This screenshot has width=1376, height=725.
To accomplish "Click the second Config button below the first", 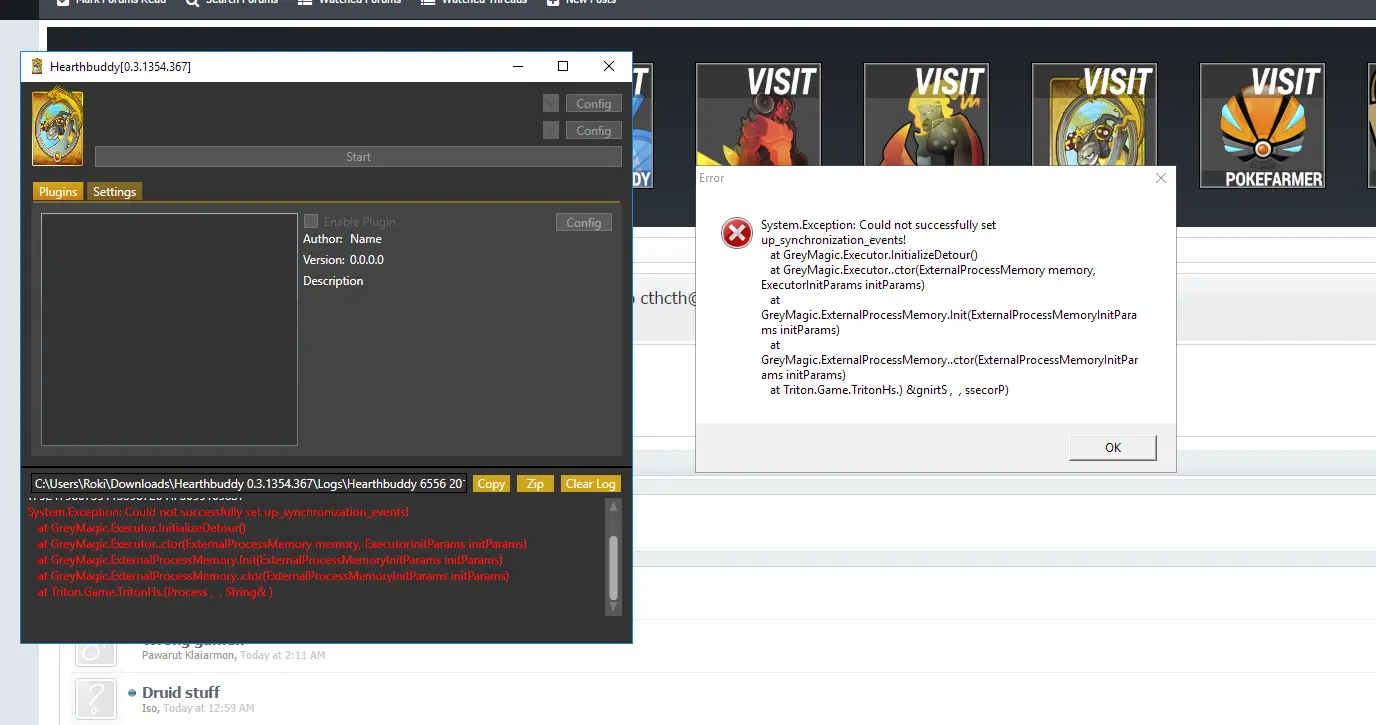I will [x=593, y=130].
